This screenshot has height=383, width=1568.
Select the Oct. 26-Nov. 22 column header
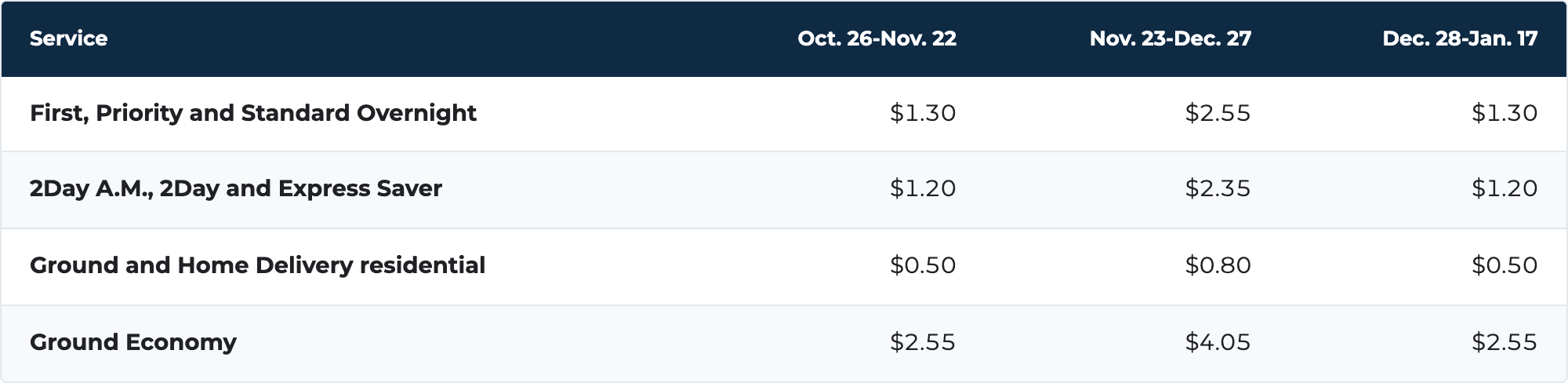pos(877,38)
